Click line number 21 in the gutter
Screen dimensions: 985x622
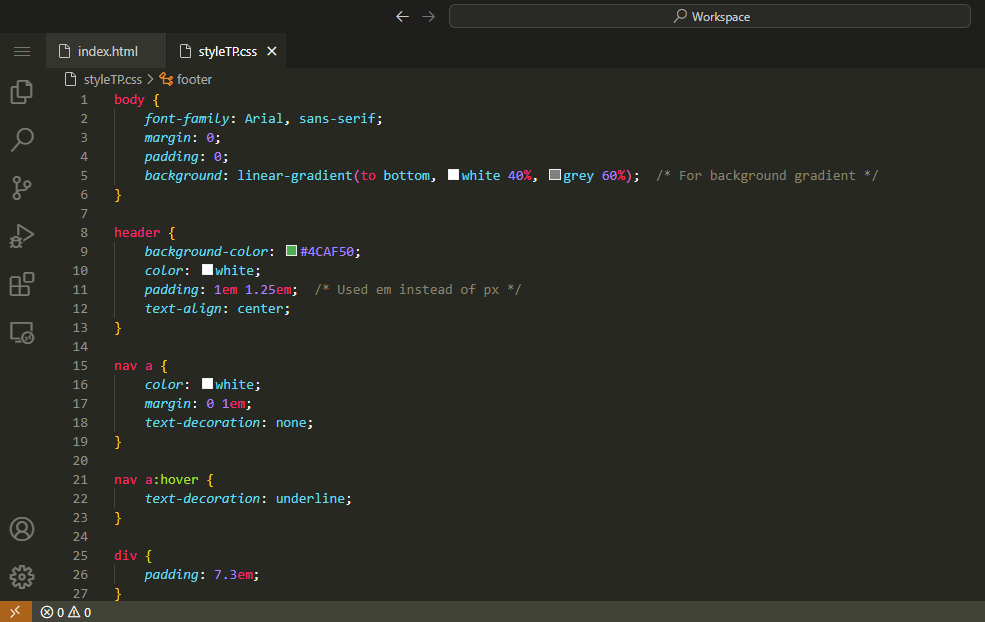80,479
